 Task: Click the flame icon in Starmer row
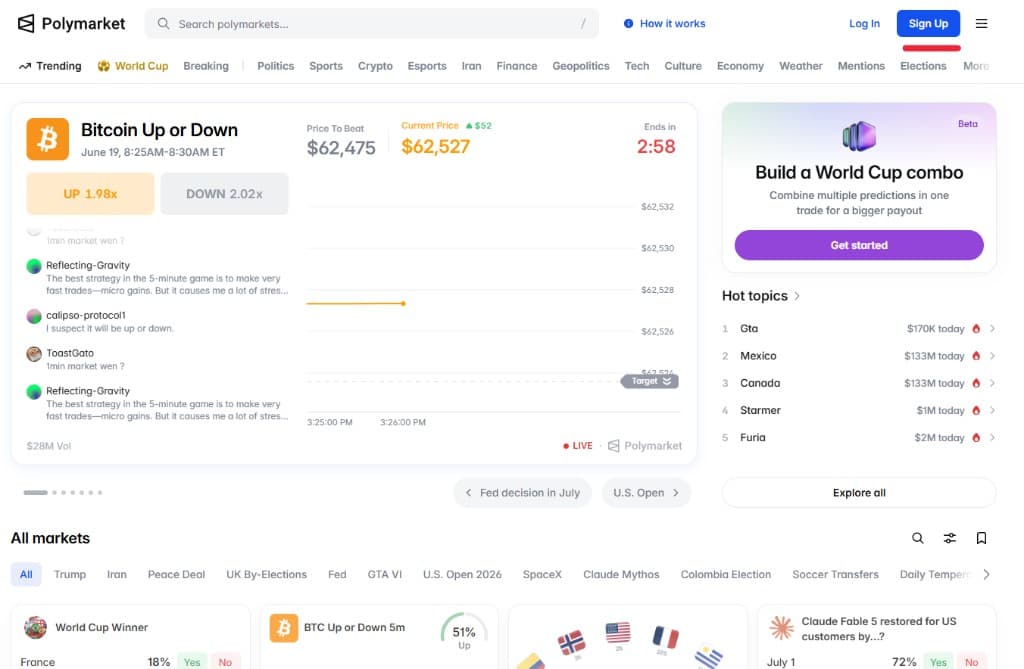point(976,410)
